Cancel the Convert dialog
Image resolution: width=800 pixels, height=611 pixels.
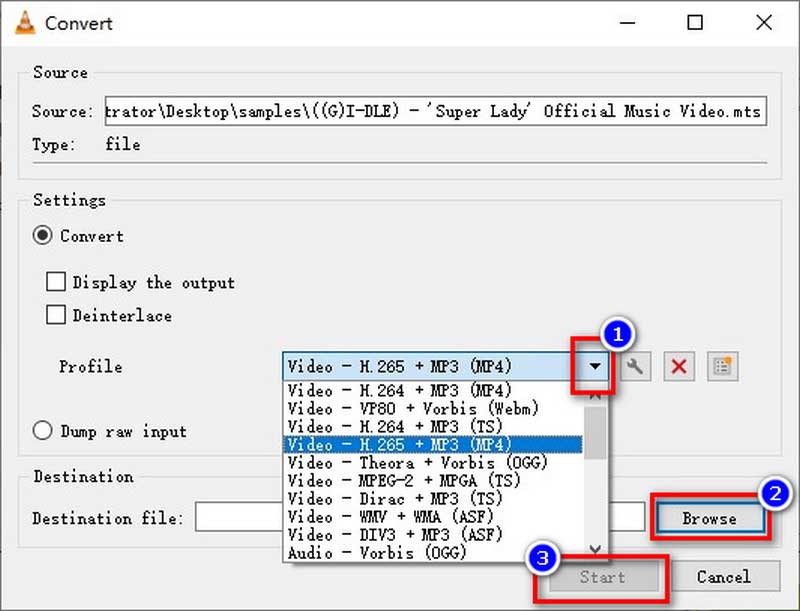click(x=723, y=577)
